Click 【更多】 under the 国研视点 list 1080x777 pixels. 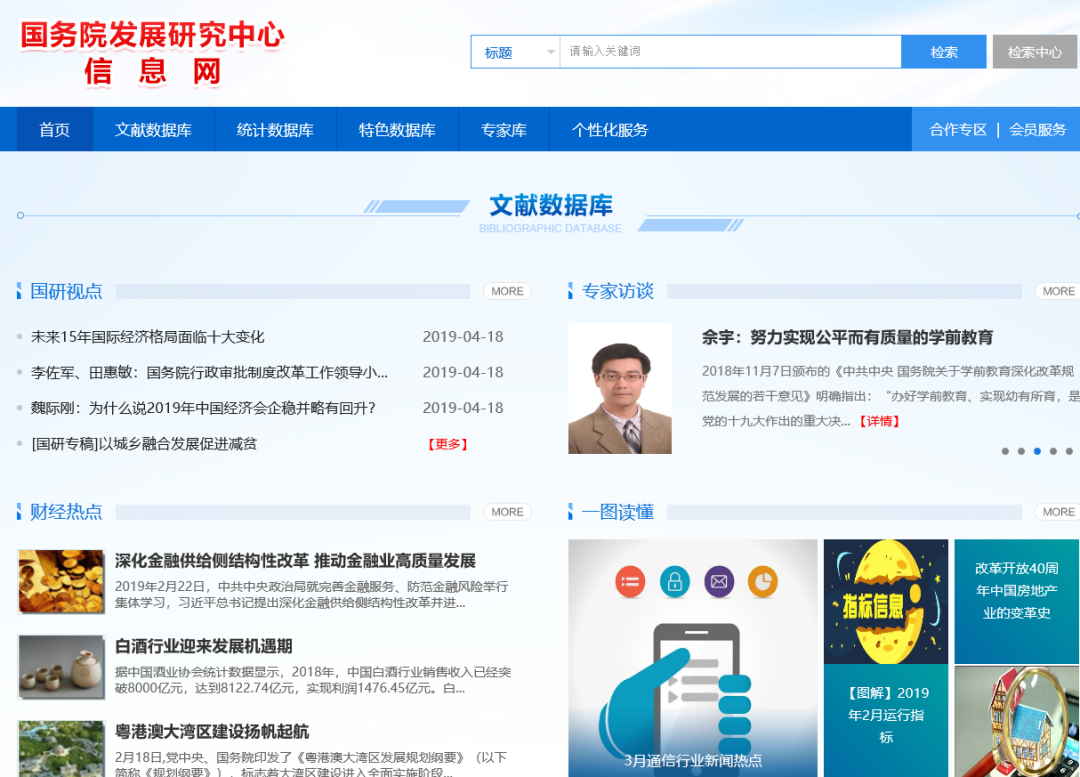coord(446,443)
